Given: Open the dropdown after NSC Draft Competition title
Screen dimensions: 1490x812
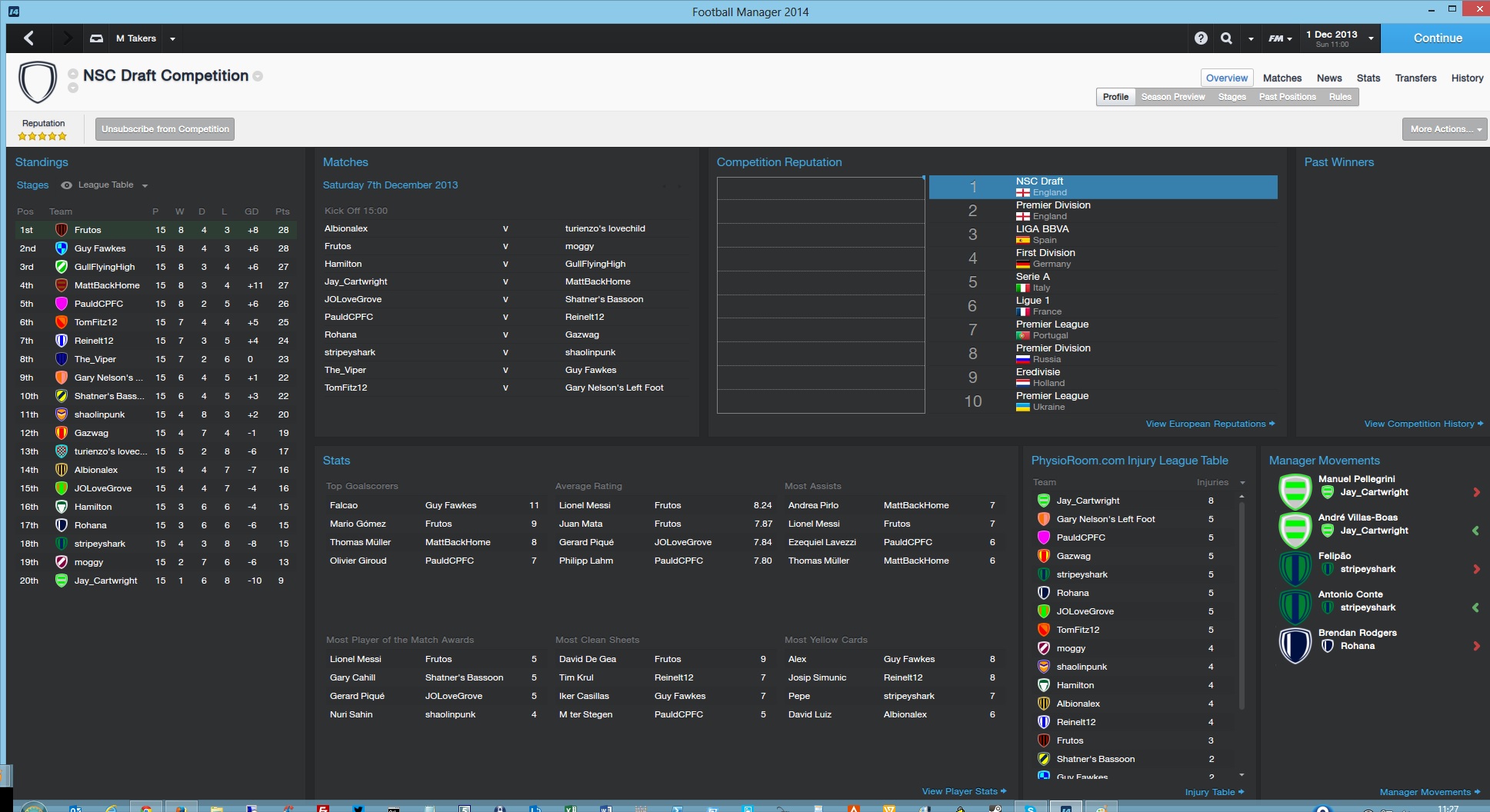Looking at the screenshot, I should [x=258, y=76].
